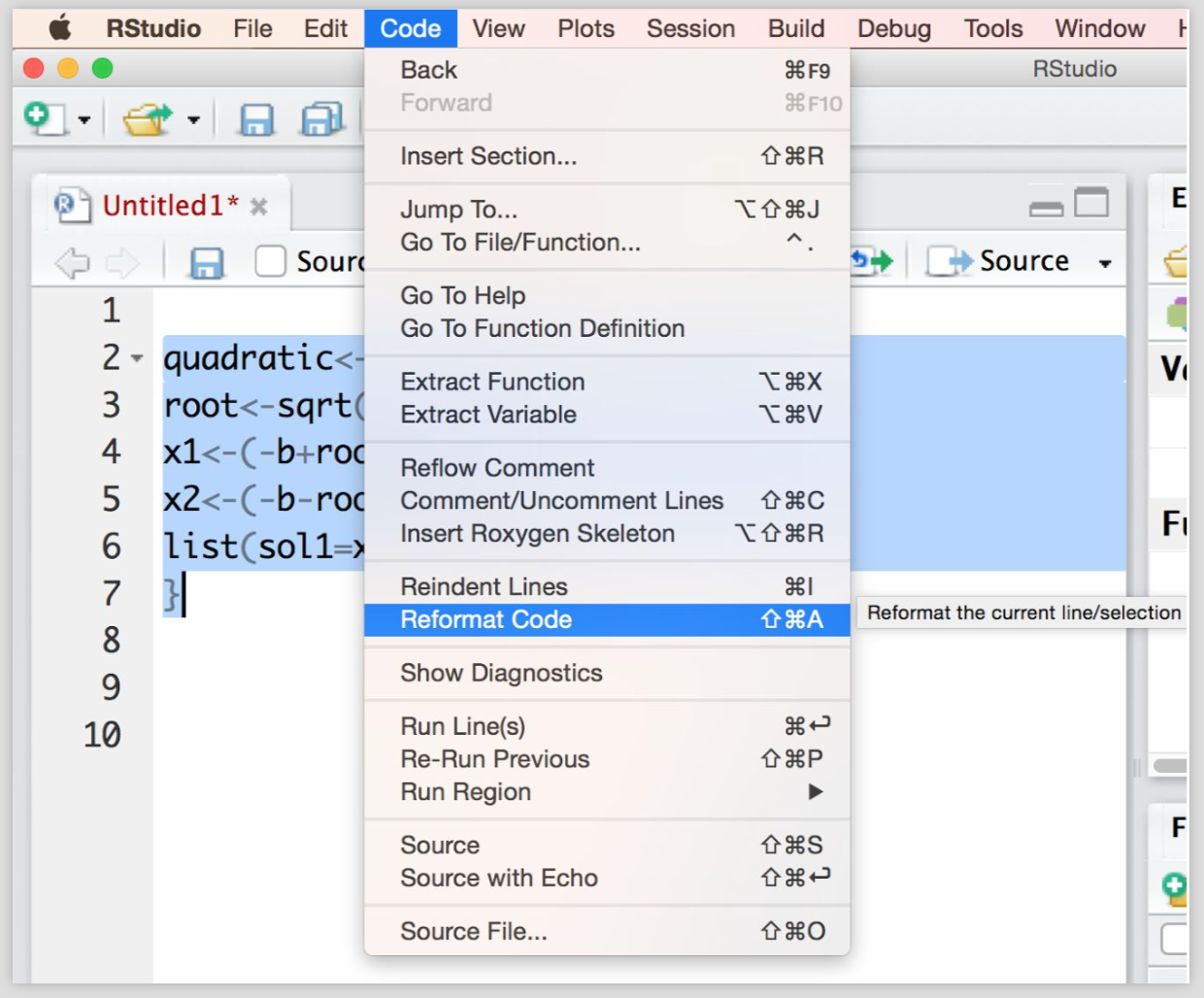Click the save all documents icon
Screen dimensions: 1204x998
(321, 119)
